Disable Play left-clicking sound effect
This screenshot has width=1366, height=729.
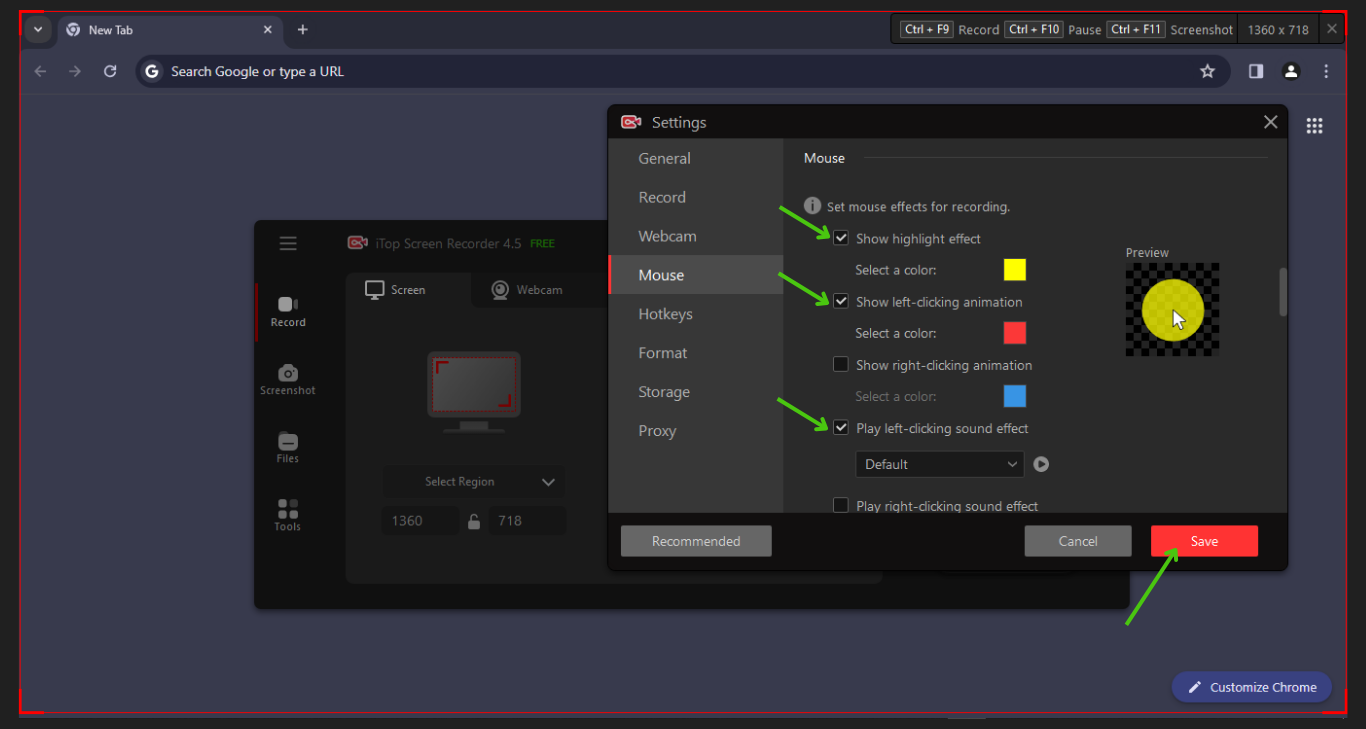[841, 428]
